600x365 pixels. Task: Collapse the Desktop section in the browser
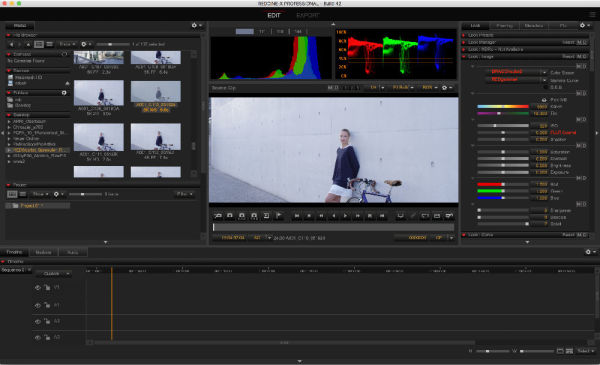8,115
